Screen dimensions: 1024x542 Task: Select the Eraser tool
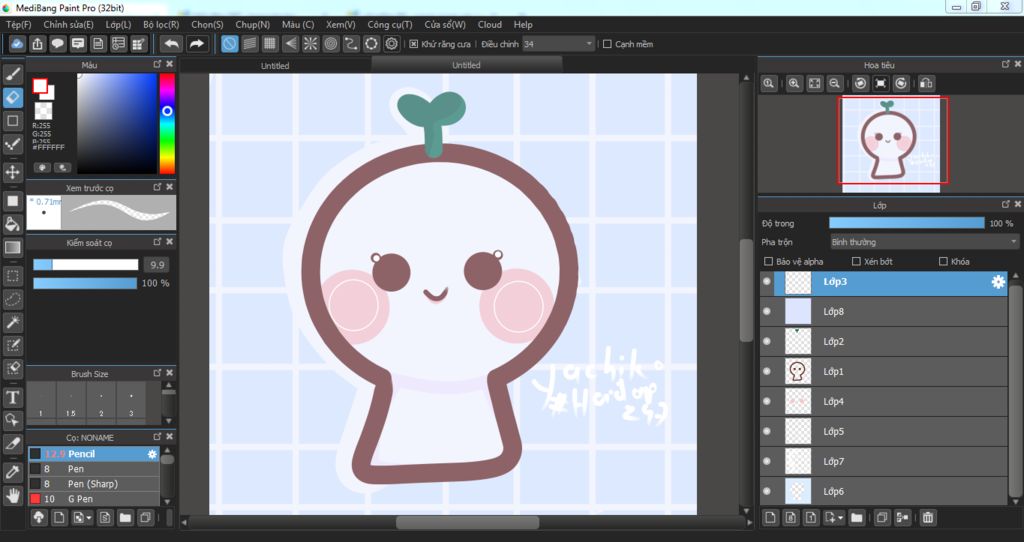pyautogui.click(x=13, y=97)
